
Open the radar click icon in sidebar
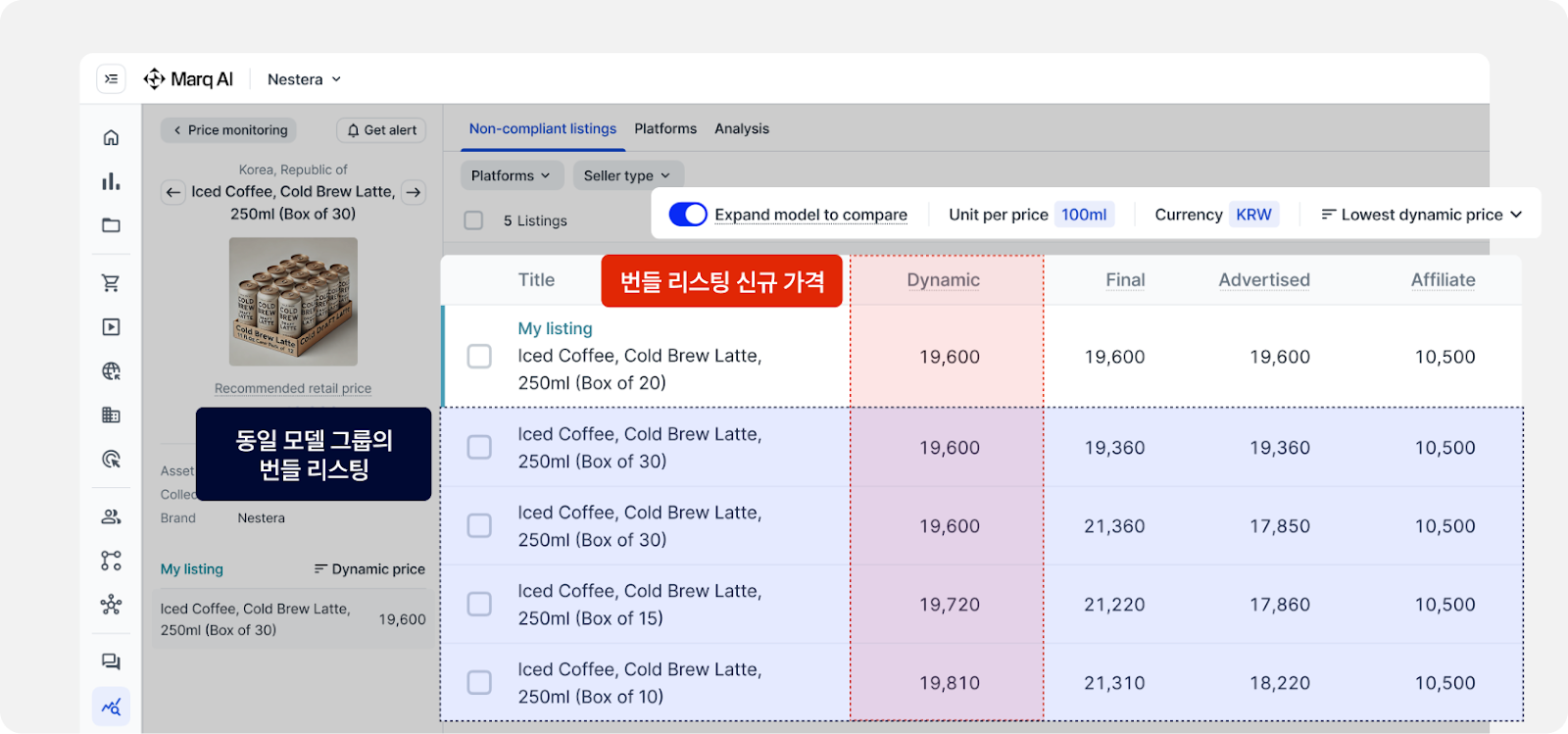[111, 459]
